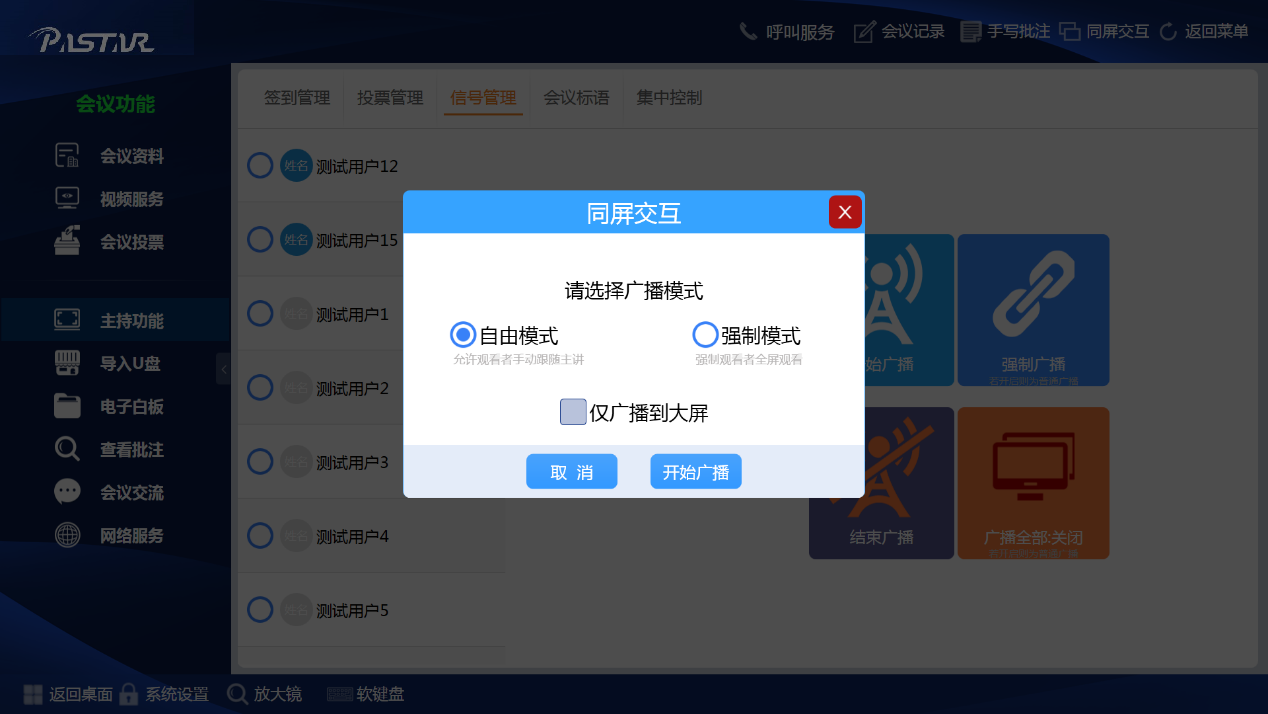Click the 强制广播 chain-link tile
This screenshot has width=1268, height=714.
coord(1033,310)
